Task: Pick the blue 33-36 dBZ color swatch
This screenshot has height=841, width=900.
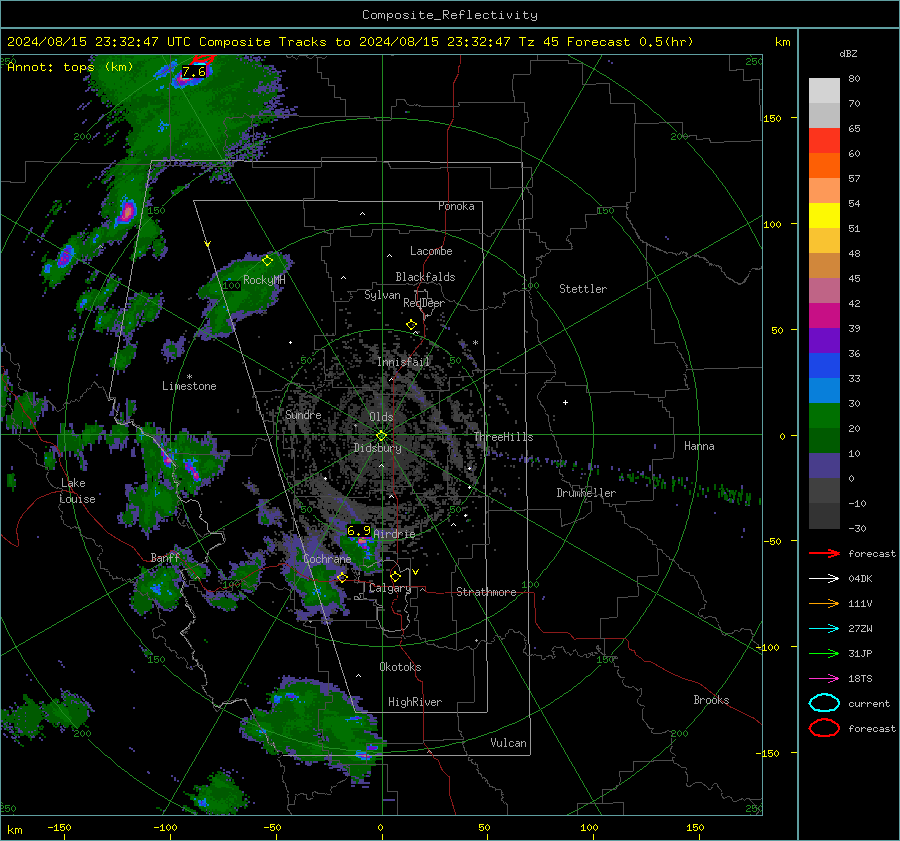Action: tap(824, 366)
